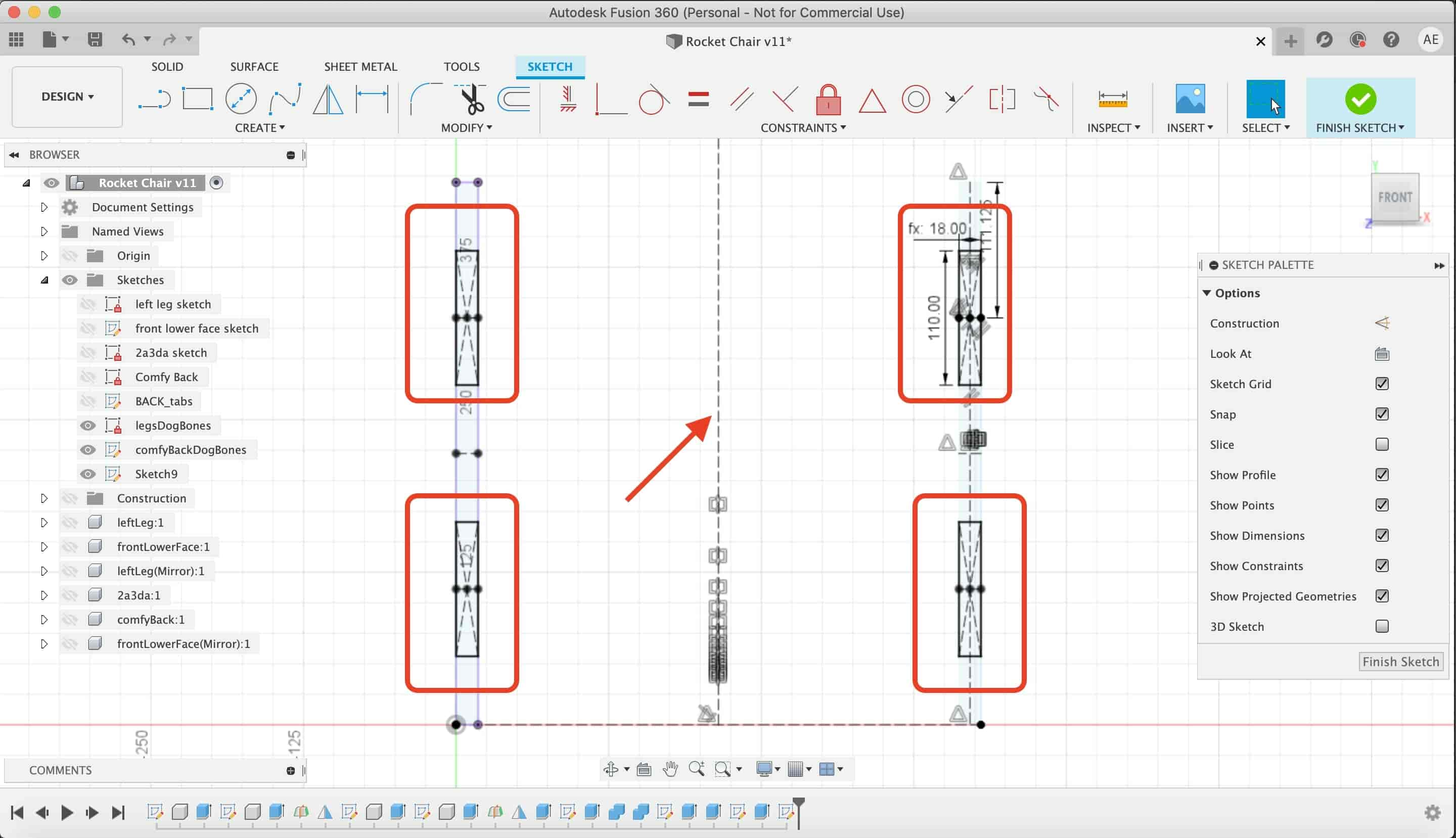1456x838 pixels.
Task: Select the Circle sketch tool
Action: coord(241,99)
